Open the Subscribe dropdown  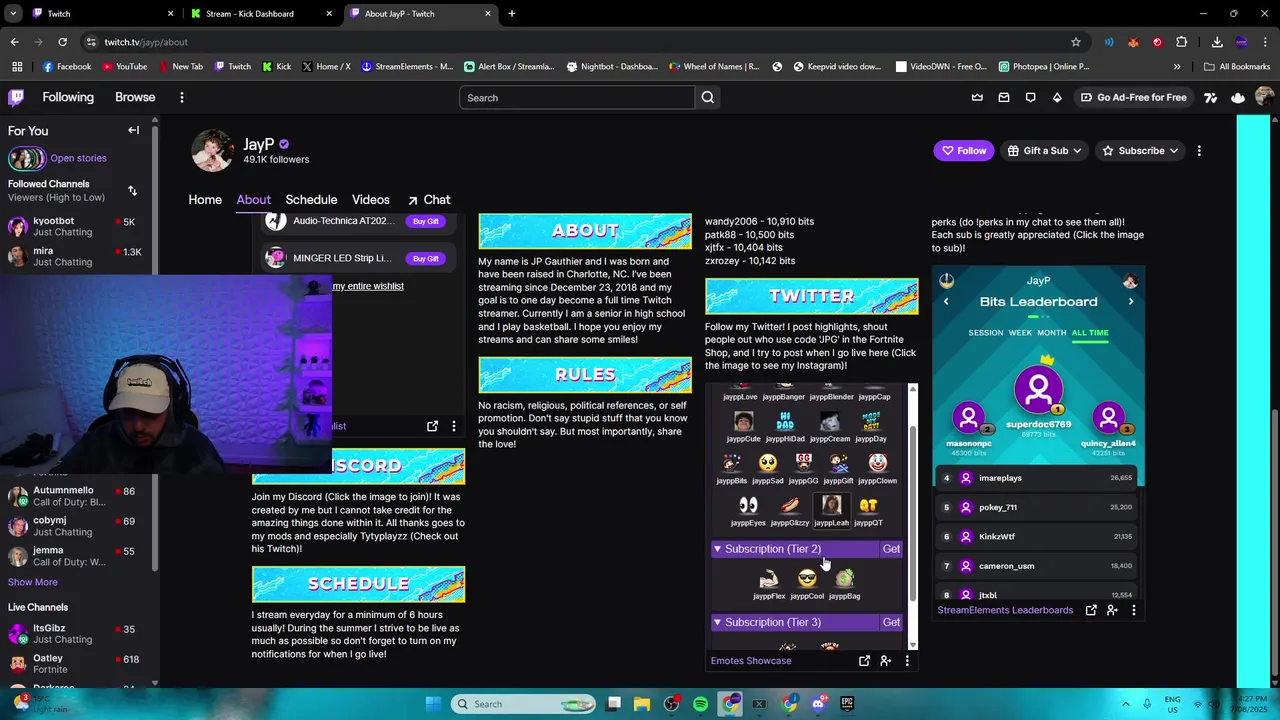coord(1140,151)
